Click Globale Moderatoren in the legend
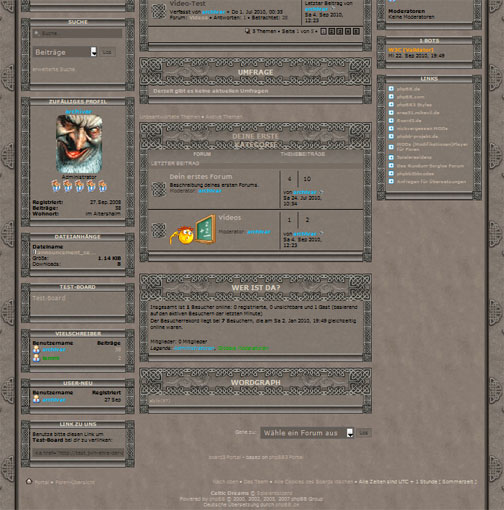The image size is (504, 510). (243, 348)
